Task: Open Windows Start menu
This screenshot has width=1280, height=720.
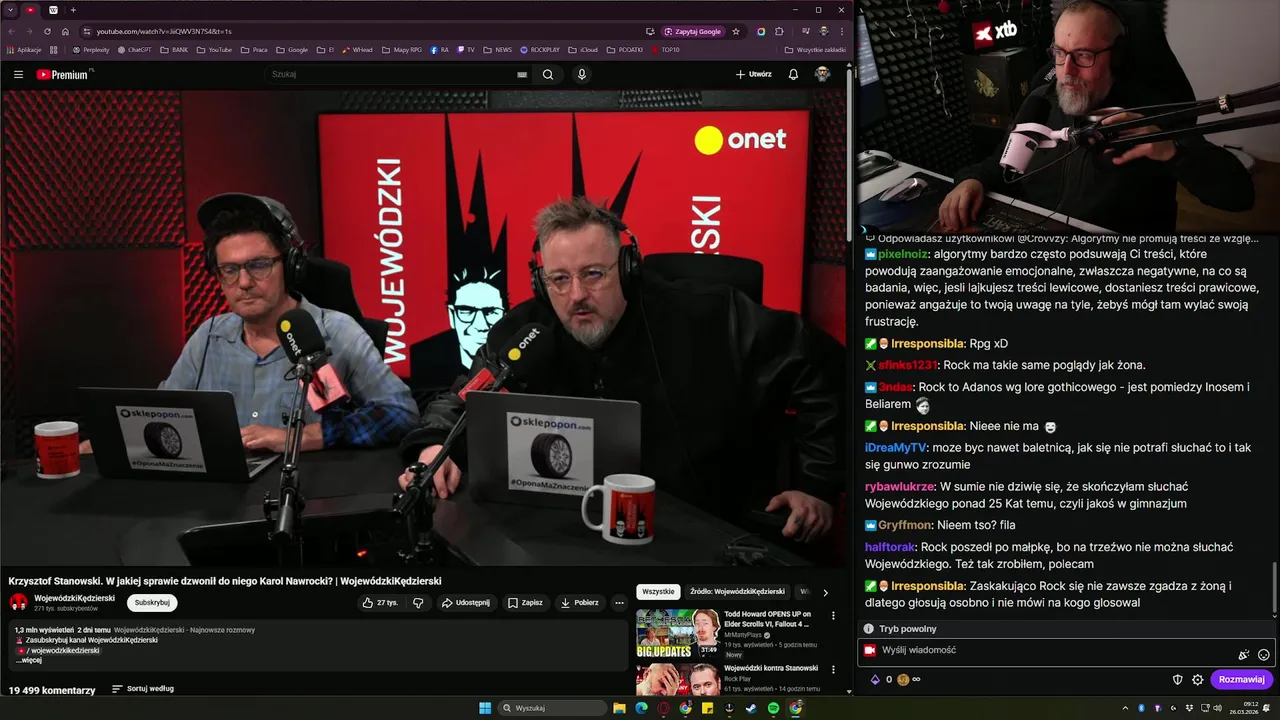Action: (x=485, y=708)
